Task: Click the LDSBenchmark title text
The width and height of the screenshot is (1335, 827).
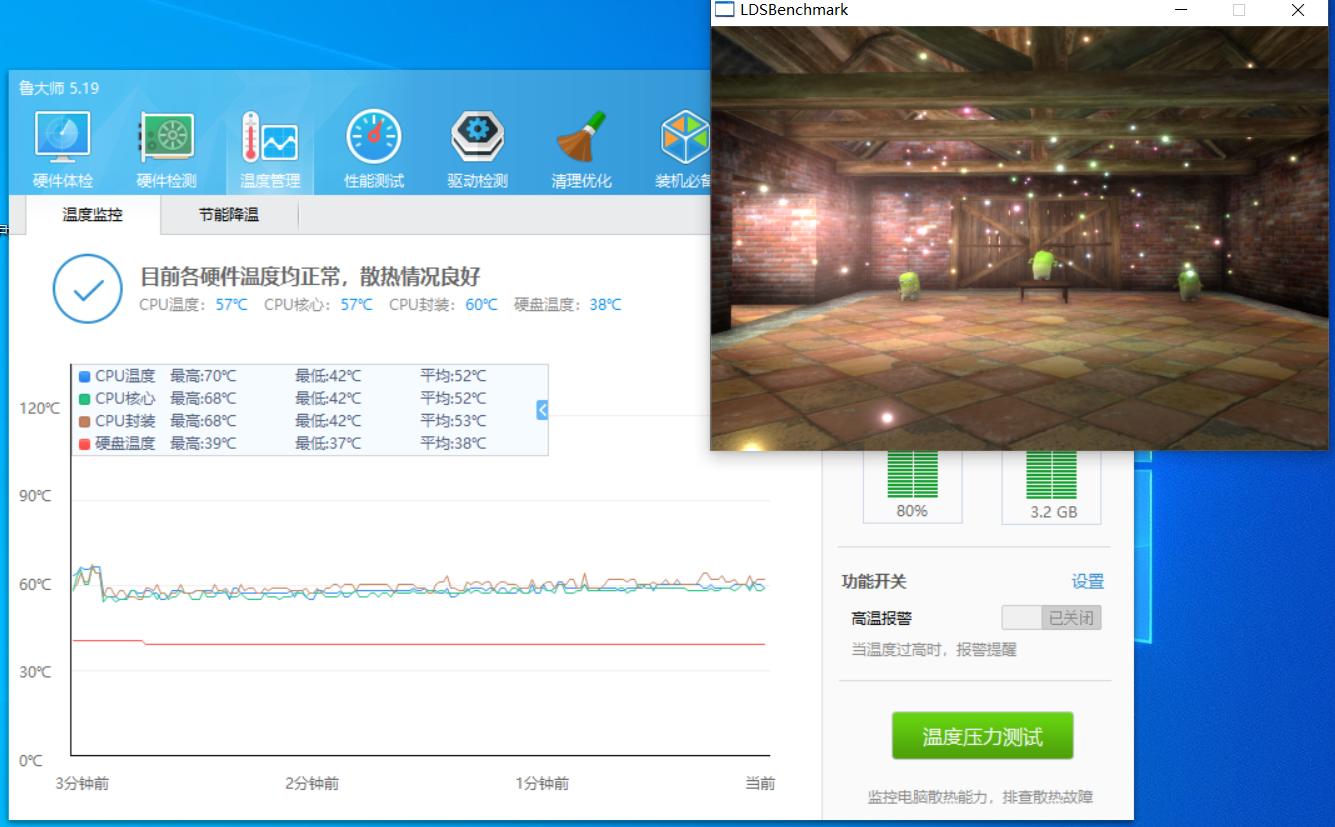Action: pos(794,10)
